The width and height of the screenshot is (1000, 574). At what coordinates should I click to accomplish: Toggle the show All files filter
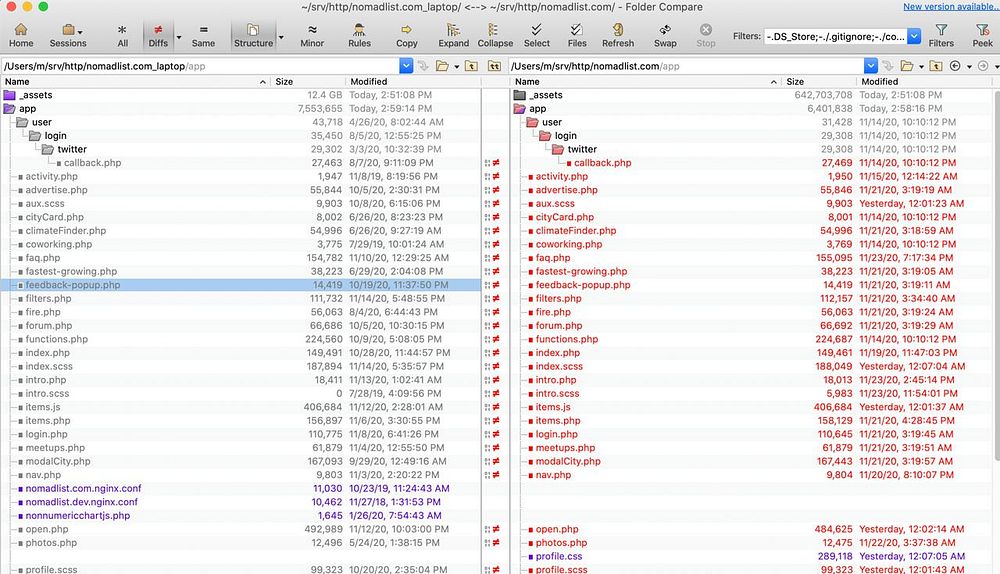(122, 35)
